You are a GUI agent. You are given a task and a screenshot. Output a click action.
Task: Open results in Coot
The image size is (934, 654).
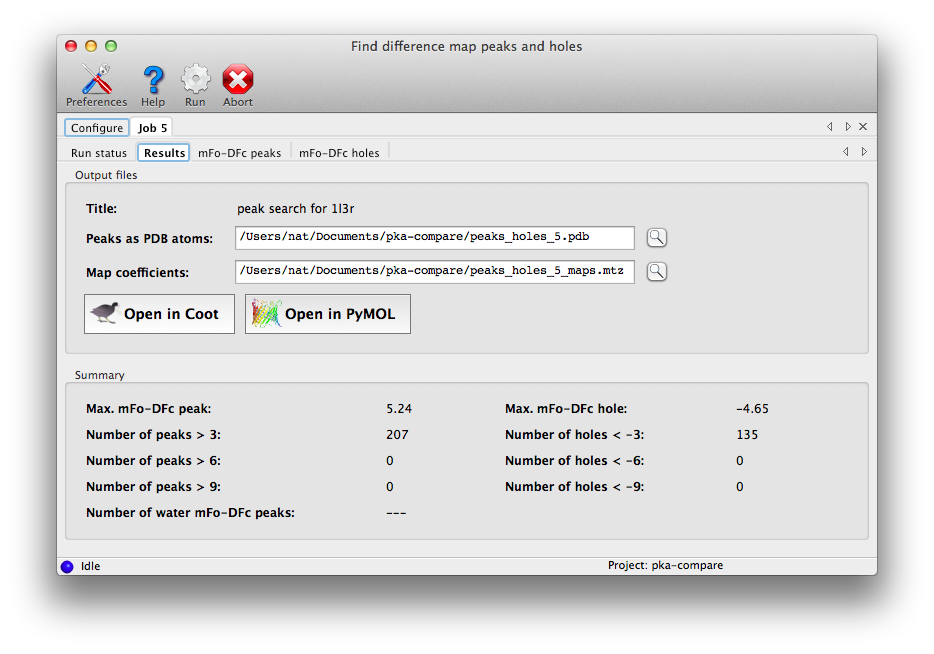point(159,314)
